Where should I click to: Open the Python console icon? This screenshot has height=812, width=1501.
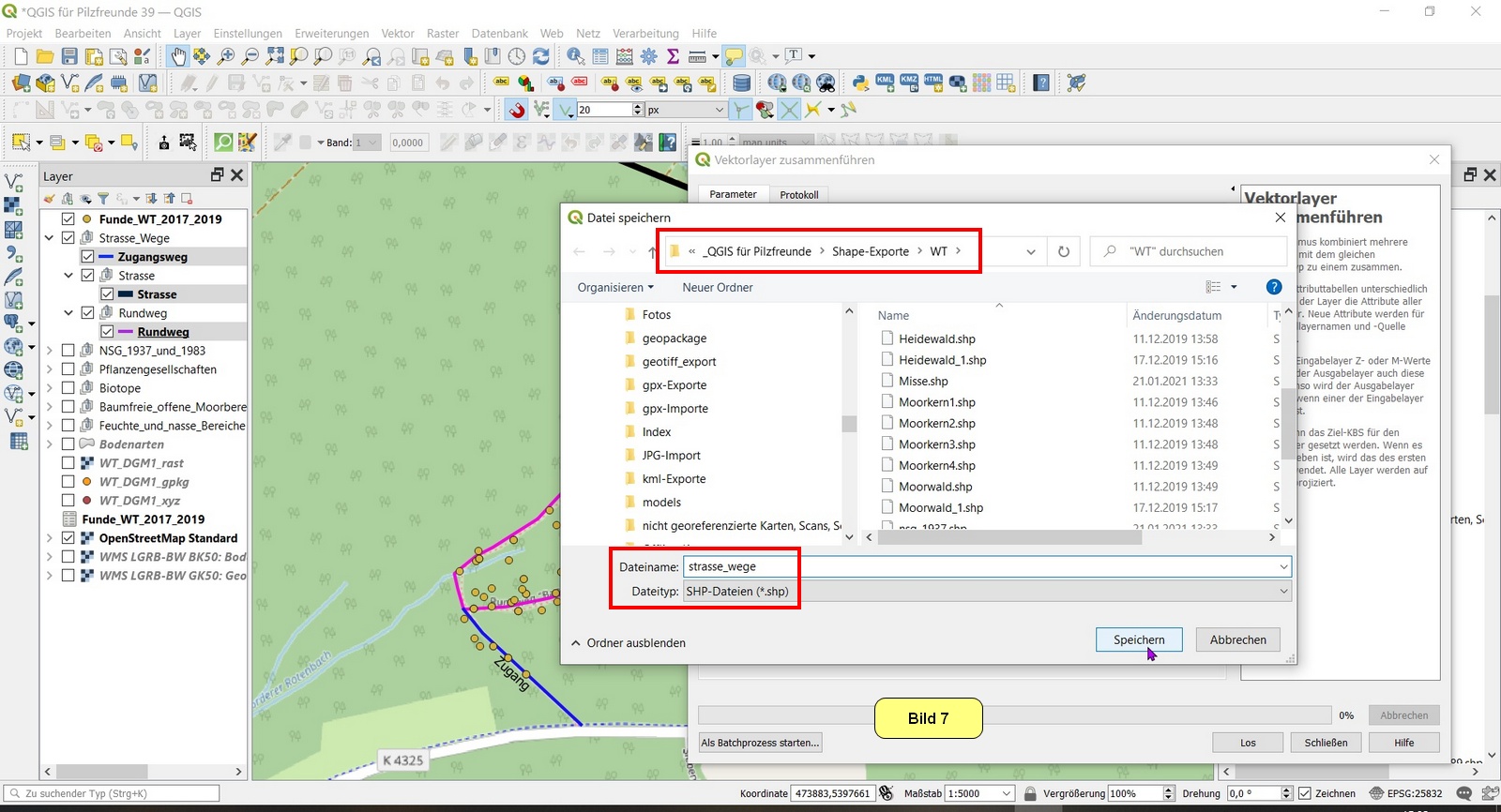(x=859, y=83)
